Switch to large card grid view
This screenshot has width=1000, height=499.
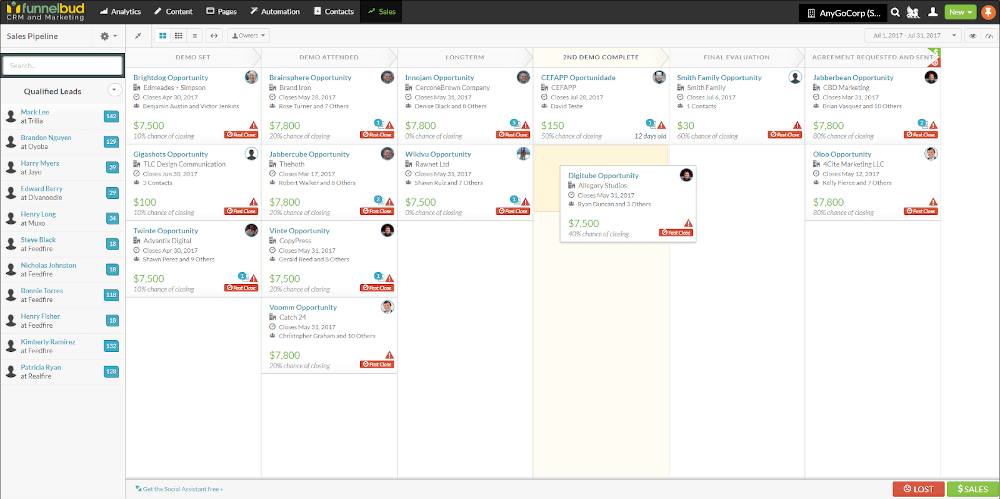163,36
